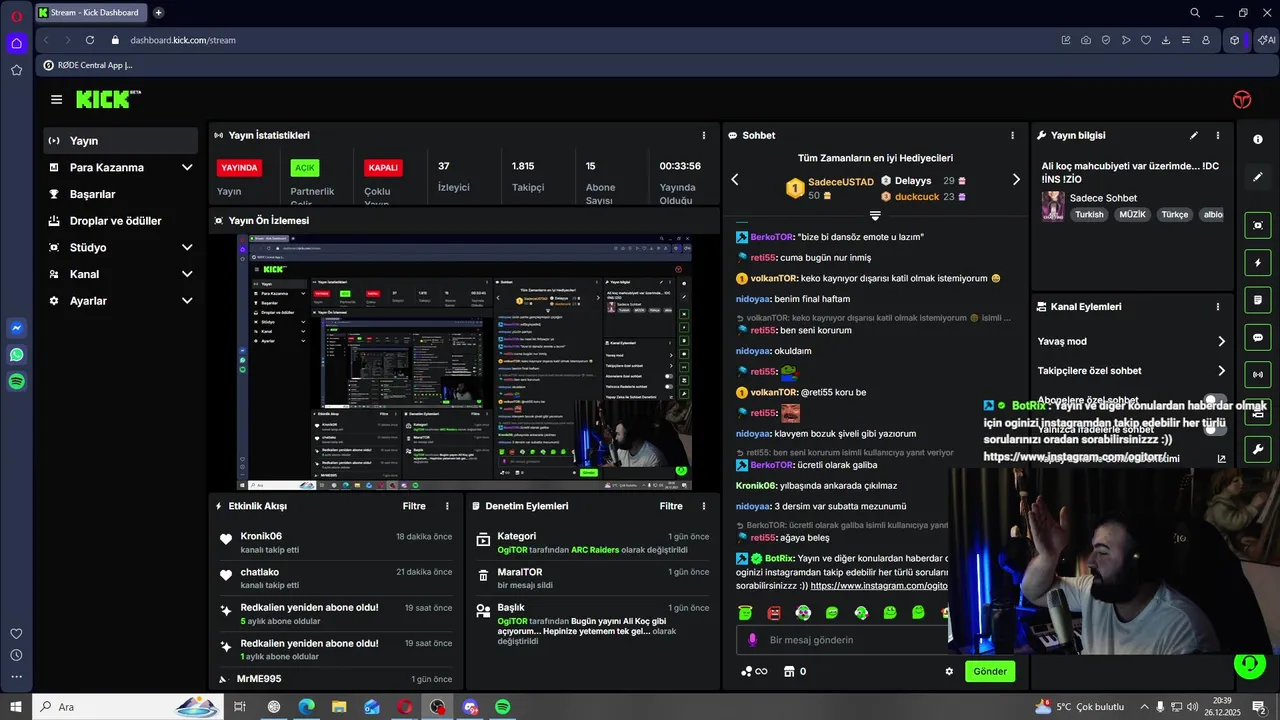
Task: Click the purple microphone icon in chat input
Action: point(753,640)
